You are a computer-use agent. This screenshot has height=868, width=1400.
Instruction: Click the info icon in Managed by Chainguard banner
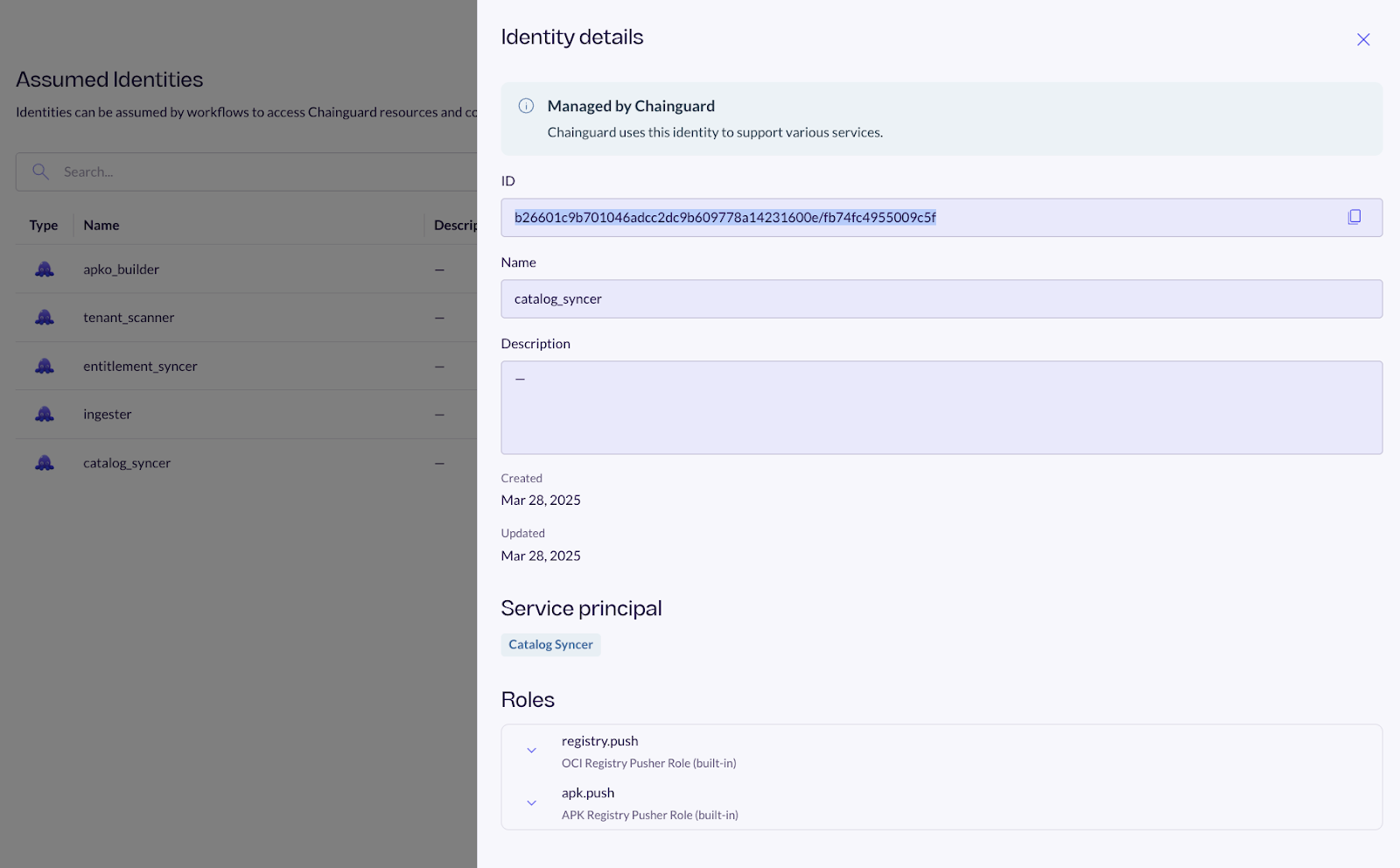tap(525, 106)
